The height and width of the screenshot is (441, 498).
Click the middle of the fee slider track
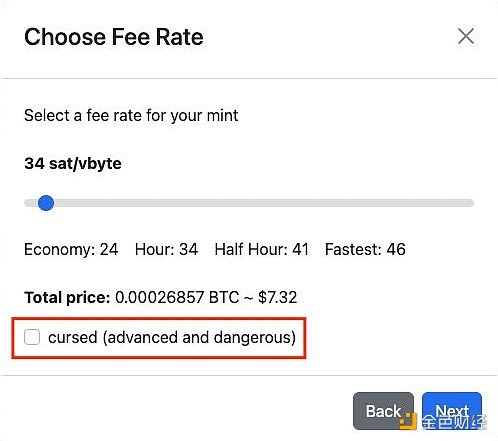(249, 203)
